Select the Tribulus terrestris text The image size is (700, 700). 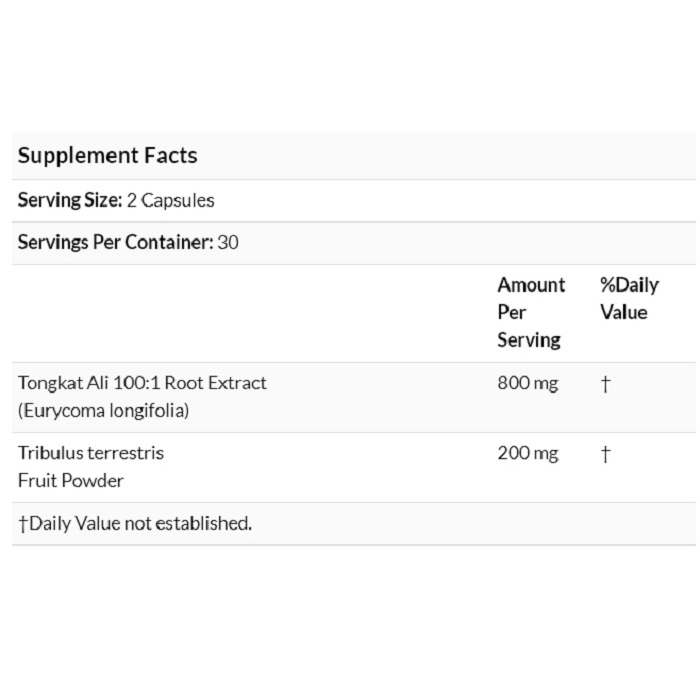91,453
